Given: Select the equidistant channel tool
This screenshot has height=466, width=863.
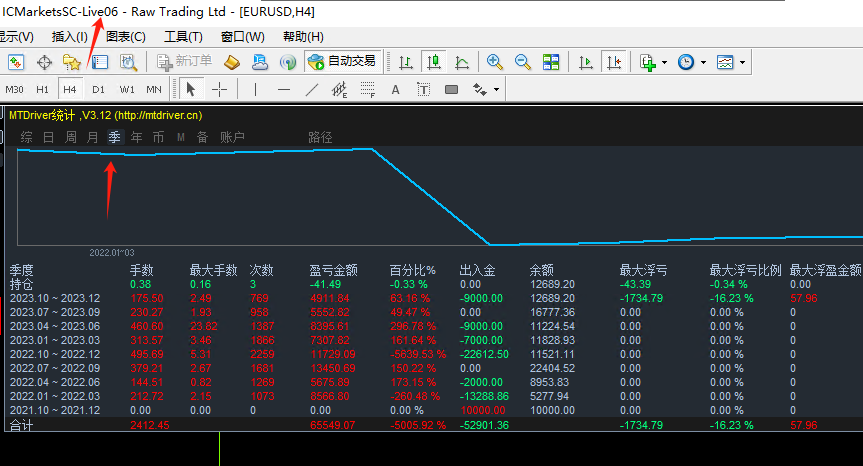Looking at the screenshot, I should pos(340,90).
